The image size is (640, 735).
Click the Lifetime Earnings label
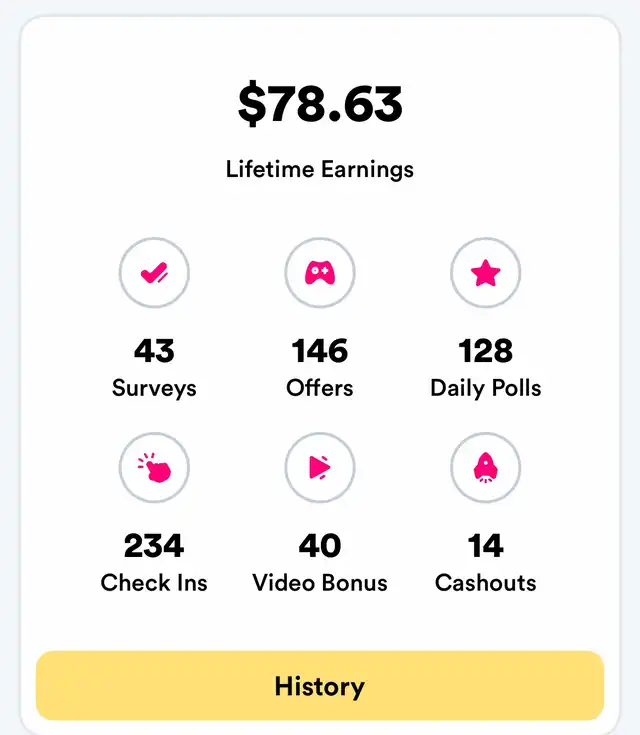tap(320, 169)
